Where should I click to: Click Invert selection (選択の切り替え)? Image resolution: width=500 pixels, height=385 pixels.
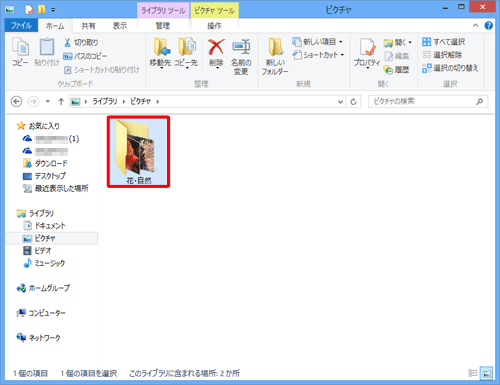click(x=450, y=68)
